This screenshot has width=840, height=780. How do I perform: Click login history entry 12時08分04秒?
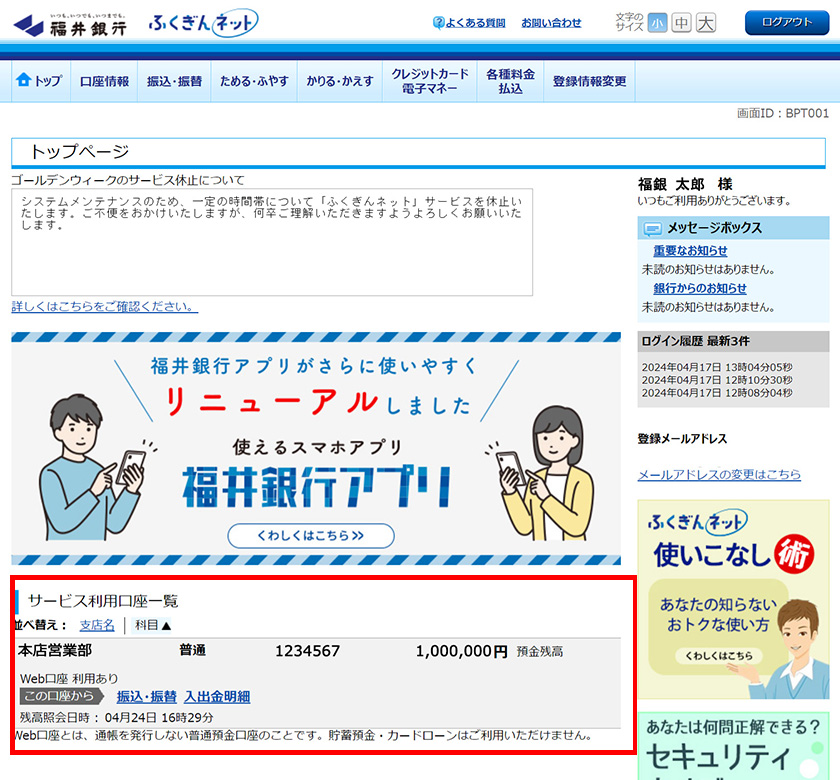tap(717, 393)
